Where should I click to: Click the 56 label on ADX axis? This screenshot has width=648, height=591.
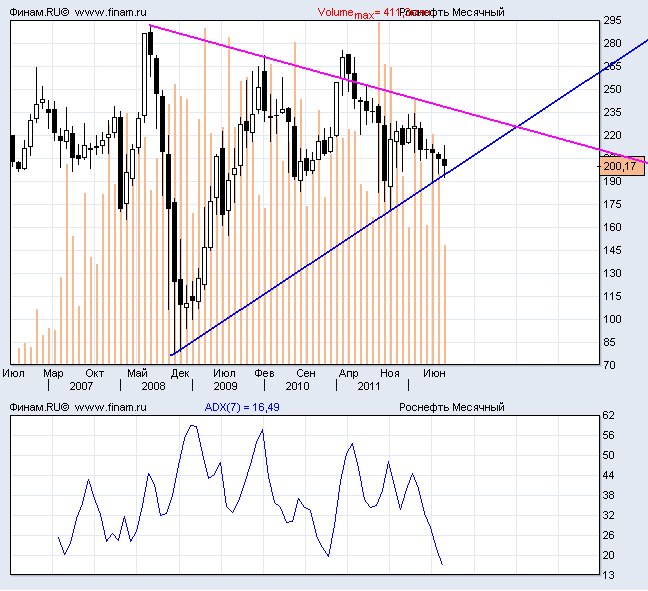point(609,436)
